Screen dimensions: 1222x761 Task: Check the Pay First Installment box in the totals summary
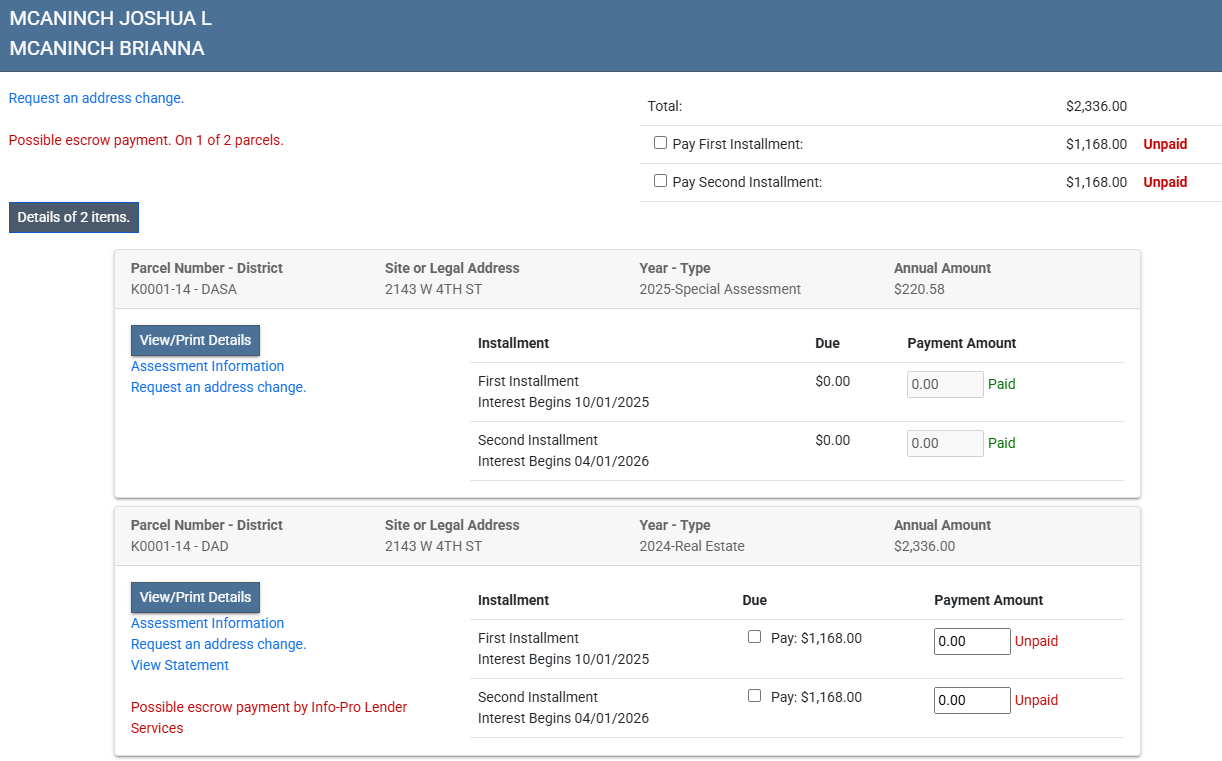(660, 143)
